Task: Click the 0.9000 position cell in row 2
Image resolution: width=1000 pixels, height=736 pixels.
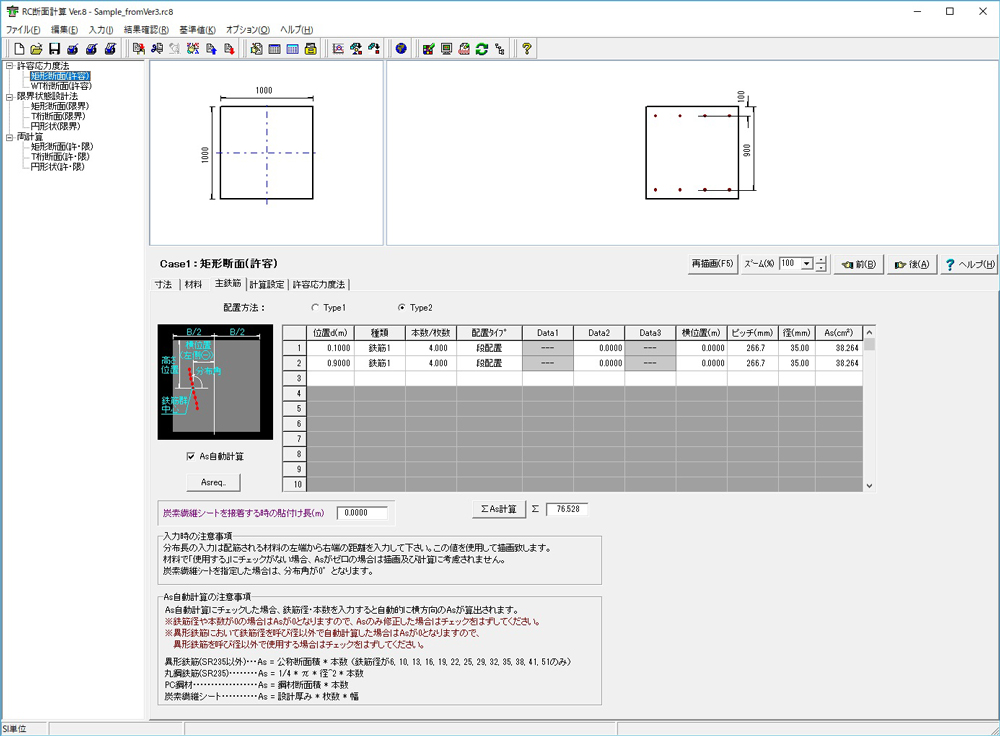Action: point(330,363)
